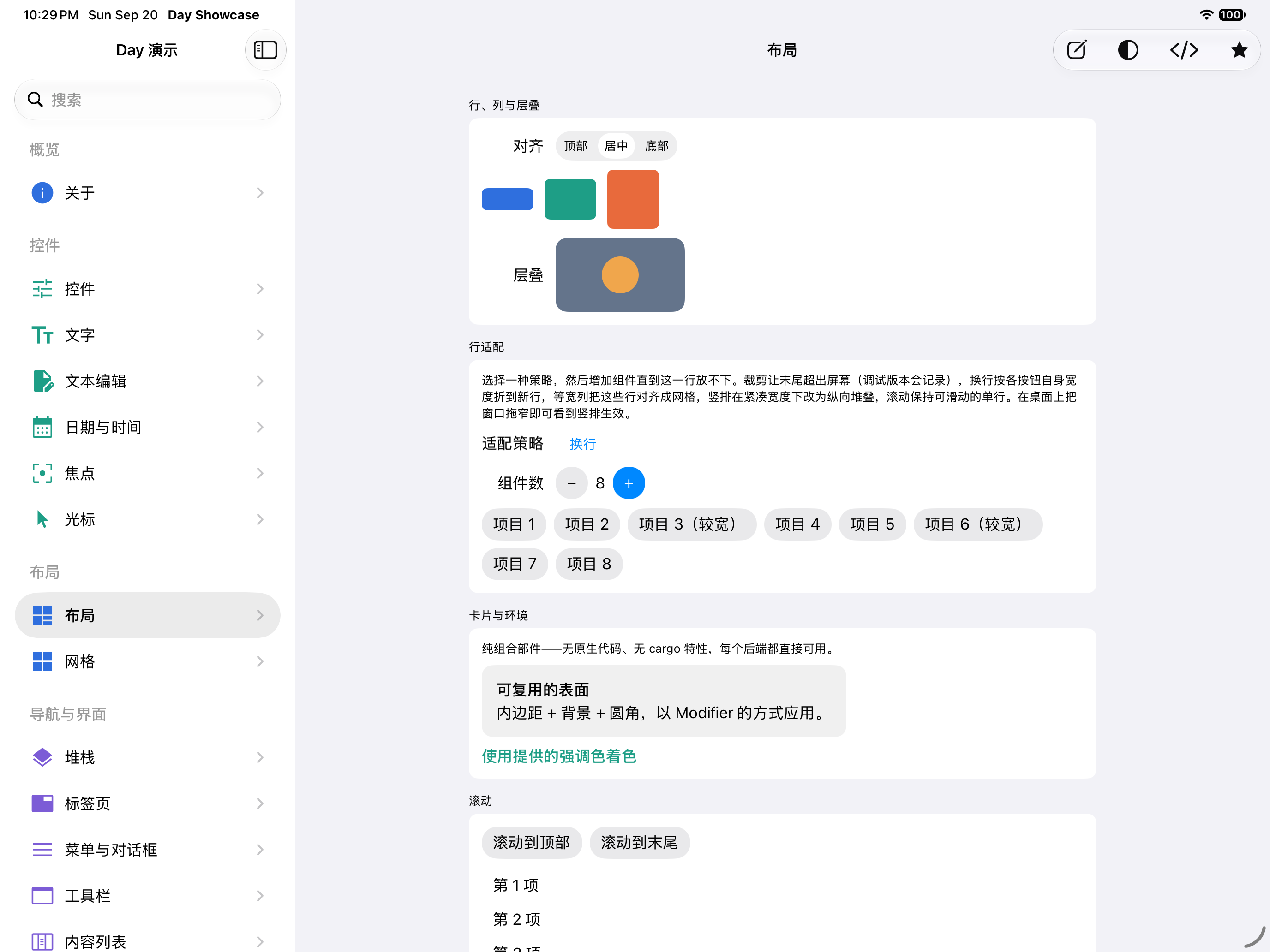Open 光标 page in sidebar
Image resolution: width=1270 pixels, height=952 pixels.
[x=148, y=519]
